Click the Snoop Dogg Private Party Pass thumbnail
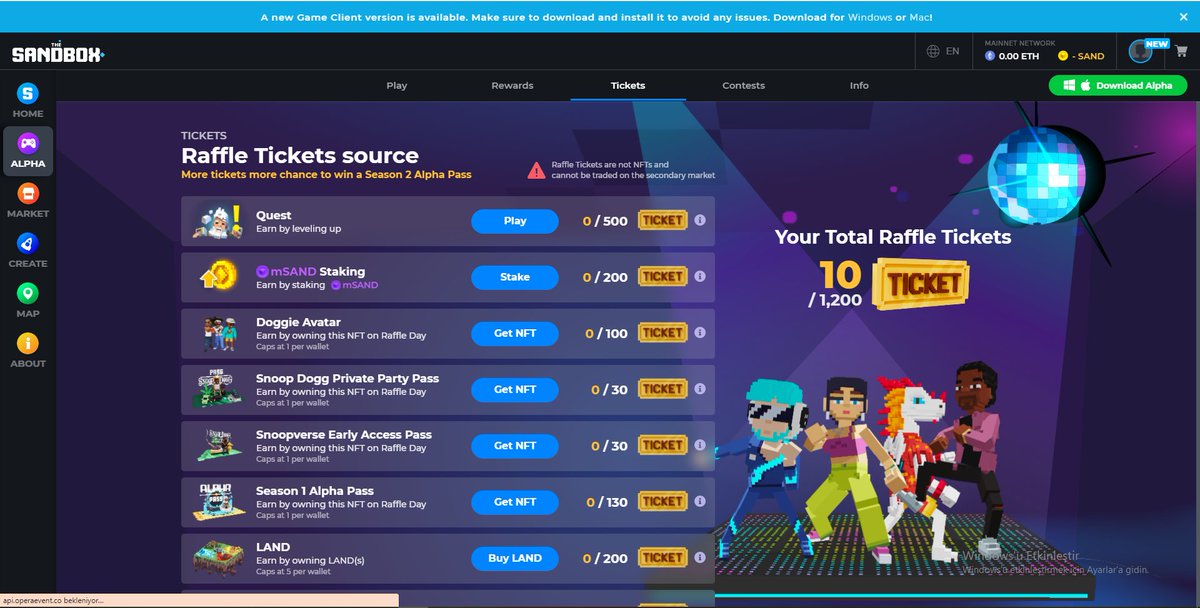The width and height of the screenshot is (1200, 608). point(218,390)
